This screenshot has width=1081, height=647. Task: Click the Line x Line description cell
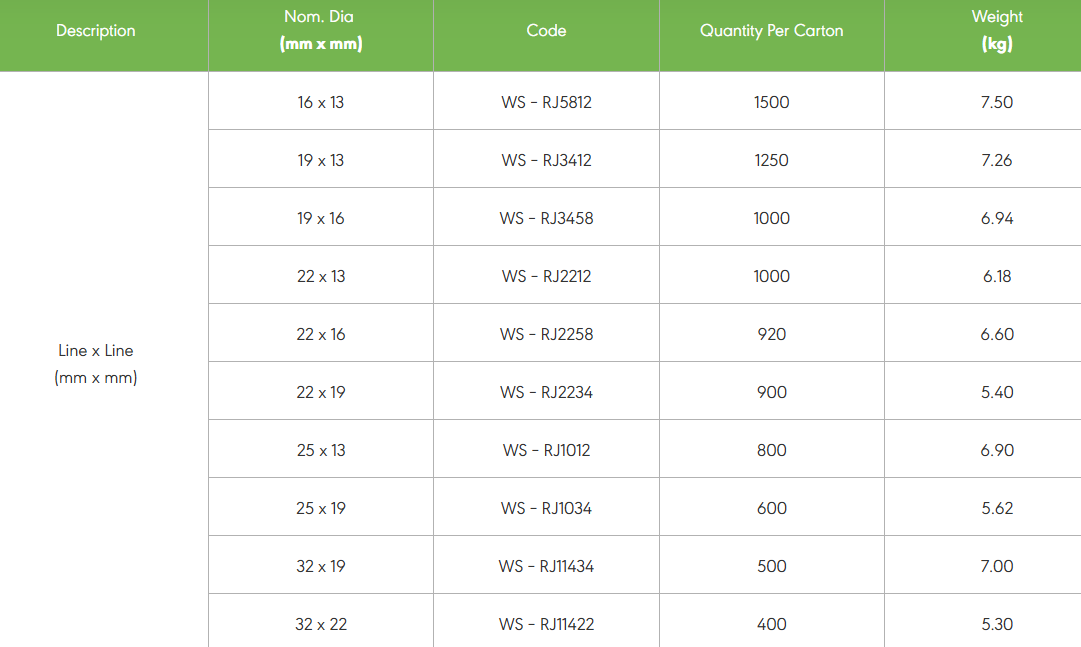tap(96, 364)
